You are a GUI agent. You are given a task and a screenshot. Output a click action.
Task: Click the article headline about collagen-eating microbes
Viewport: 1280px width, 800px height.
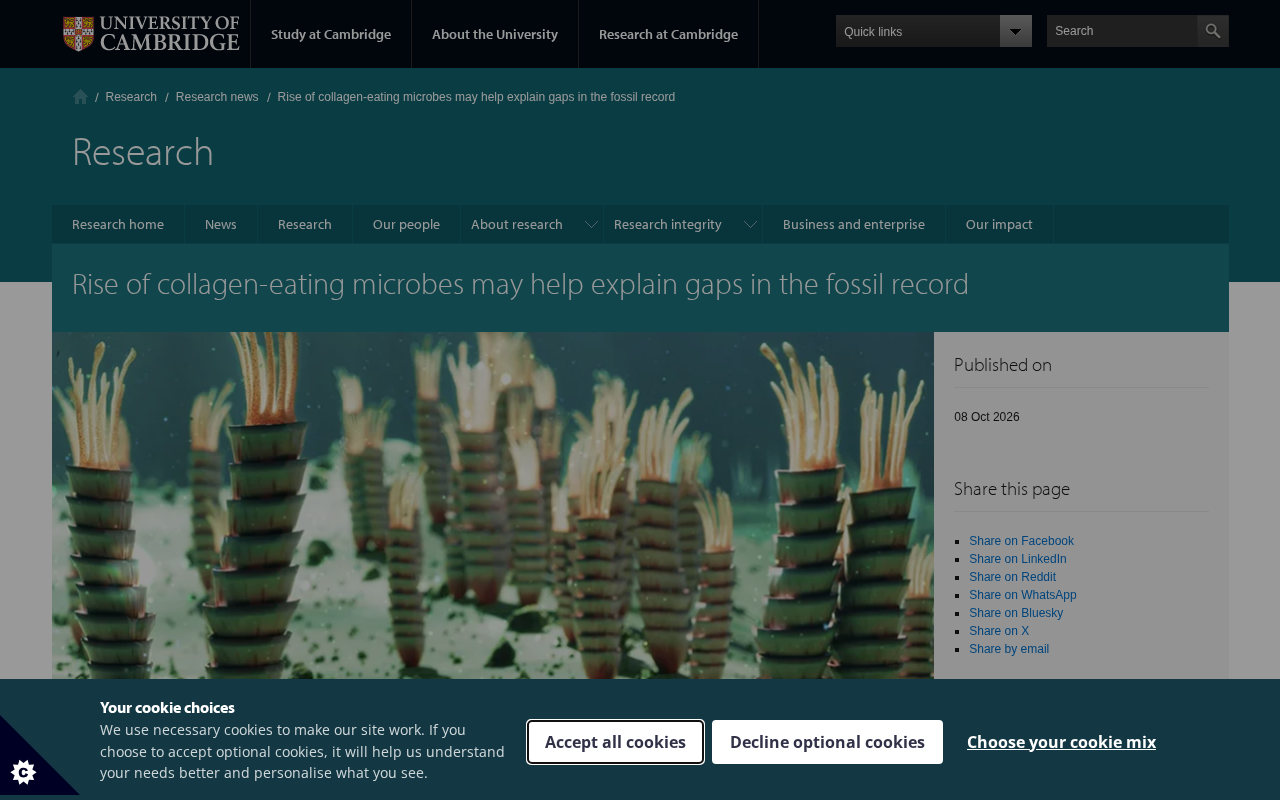tap(520, 284)
